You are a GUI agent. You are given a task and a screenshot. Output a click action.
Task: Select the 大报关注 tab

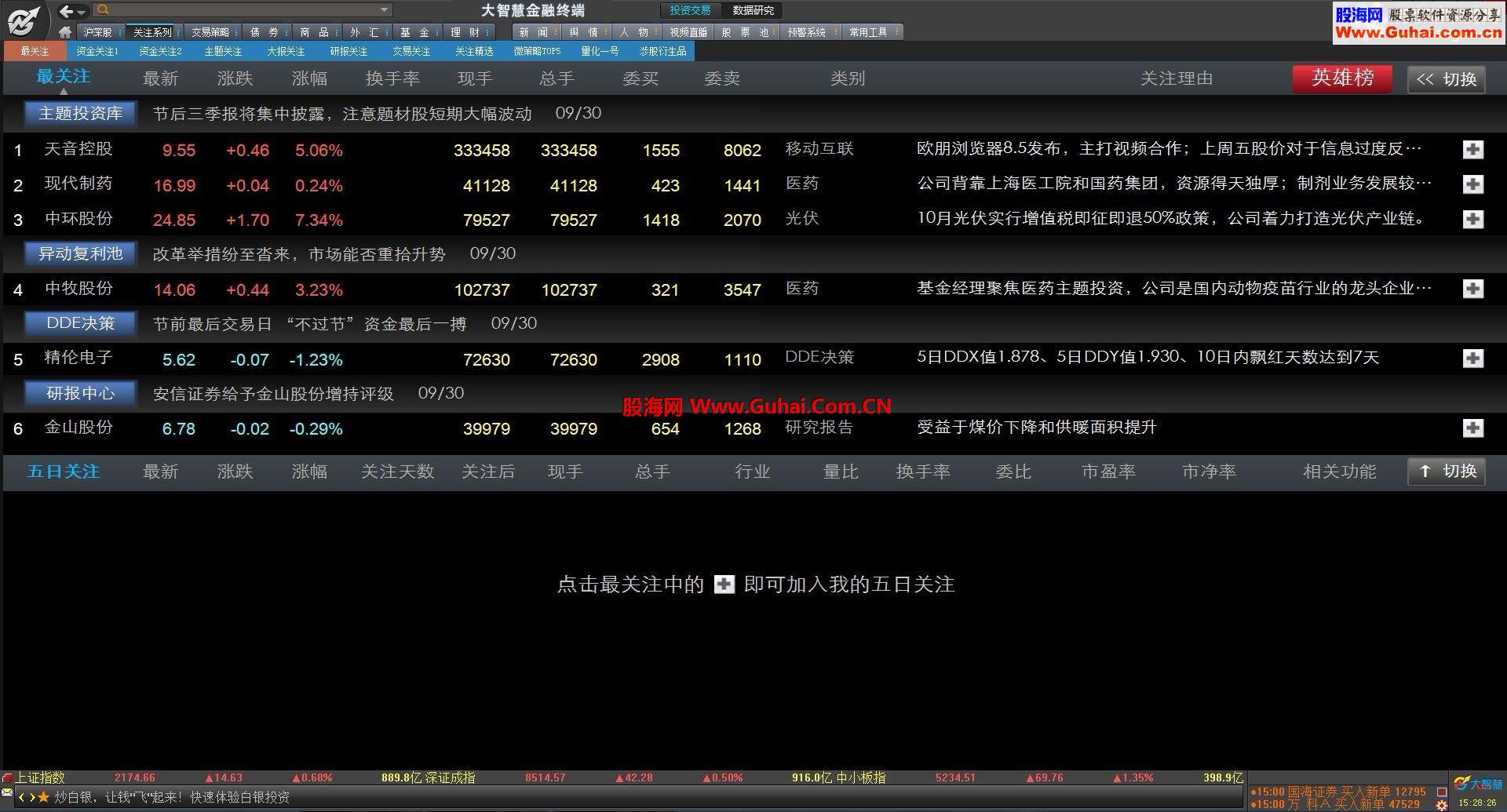[286, 51]
